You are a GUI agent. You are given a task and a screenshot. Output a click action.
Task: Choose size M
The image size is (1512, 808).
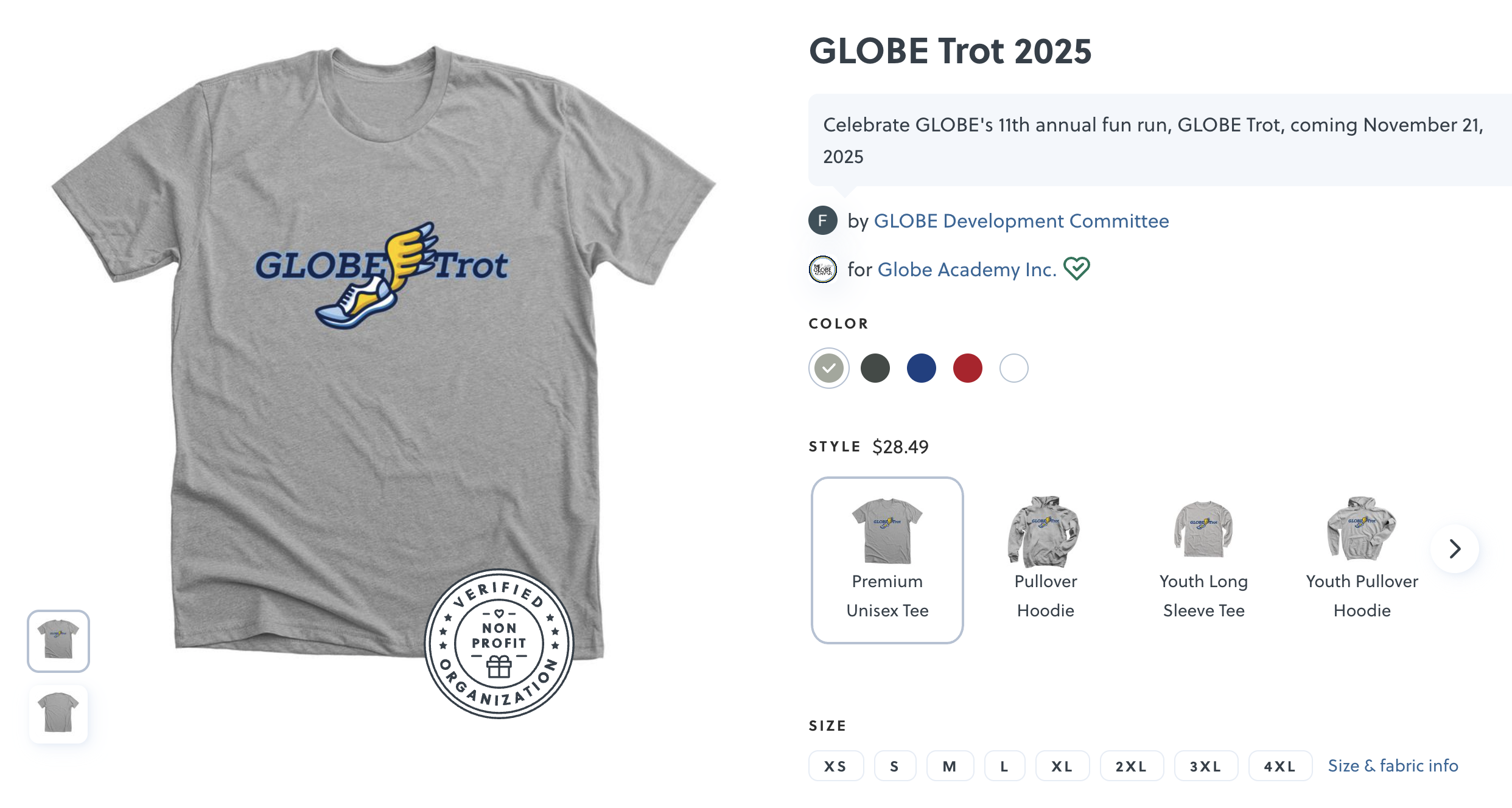(950, 766)
